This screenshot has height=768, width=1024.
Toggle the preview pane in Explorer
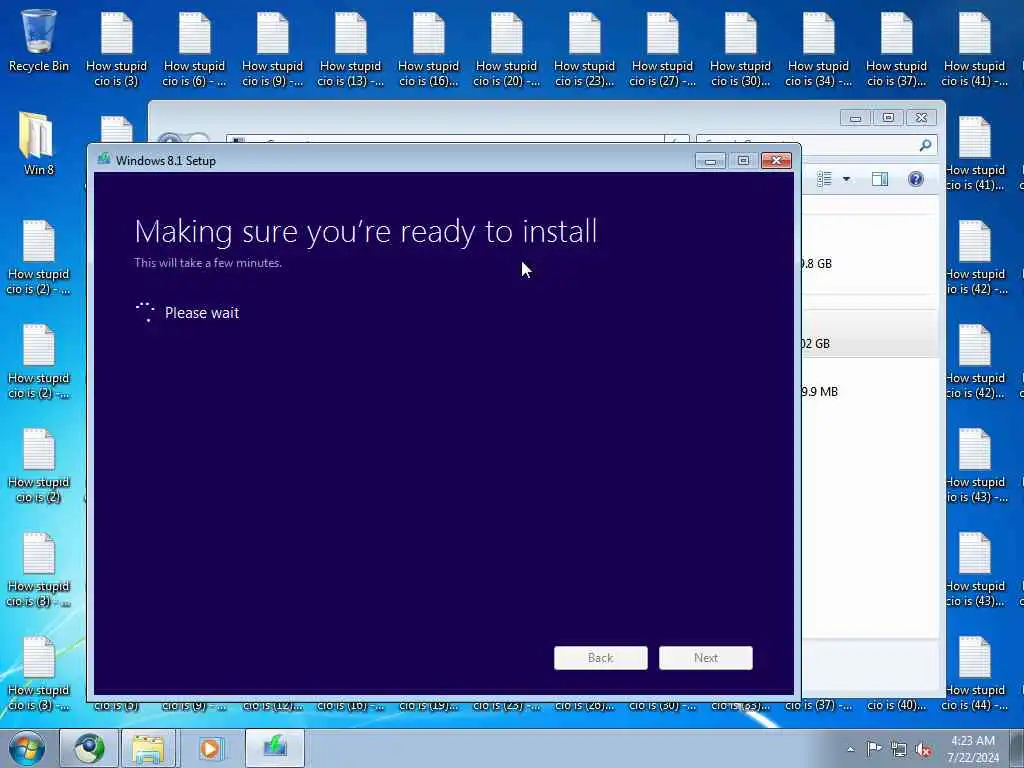click(x=880, y=178)
